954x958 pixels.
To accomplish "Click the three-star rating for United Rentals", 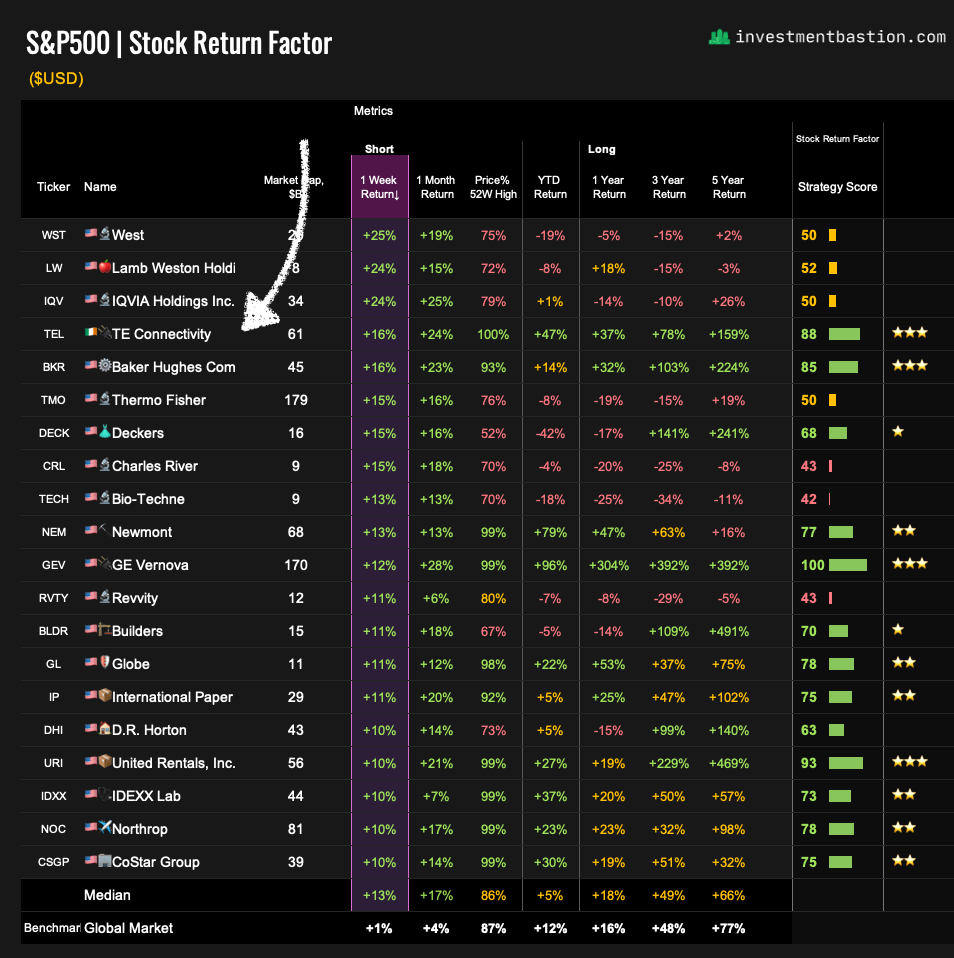I will pyautogui.click(x=909, y=762).
